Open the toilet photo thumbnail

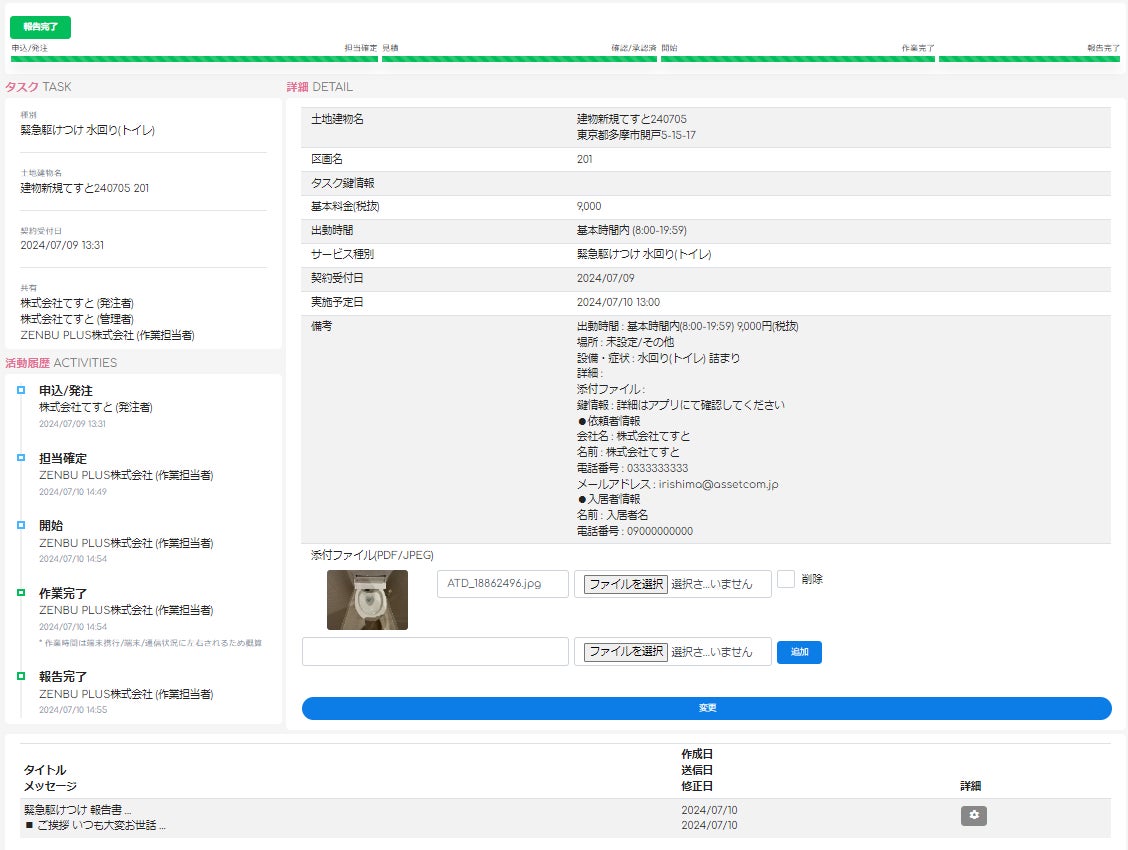[x=367, y=600]
